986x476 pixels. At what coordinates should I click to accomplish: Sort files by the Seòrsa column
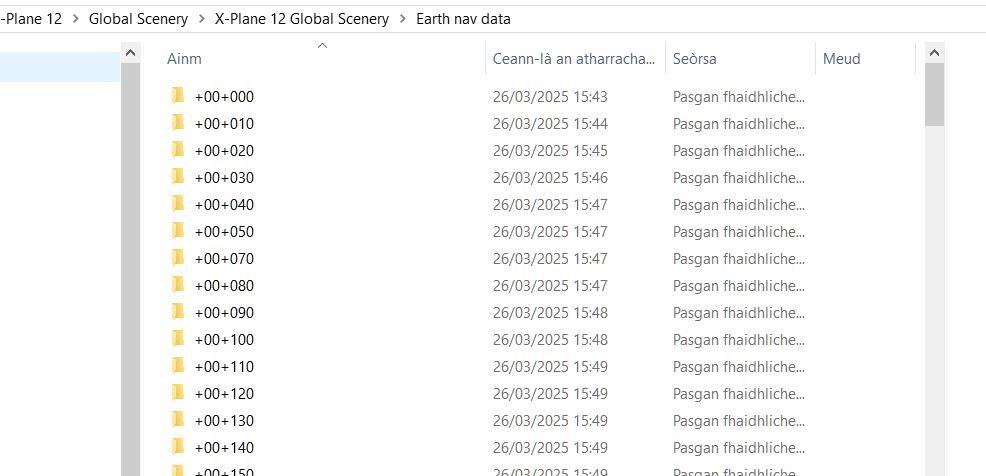click(x=694, y=59)
